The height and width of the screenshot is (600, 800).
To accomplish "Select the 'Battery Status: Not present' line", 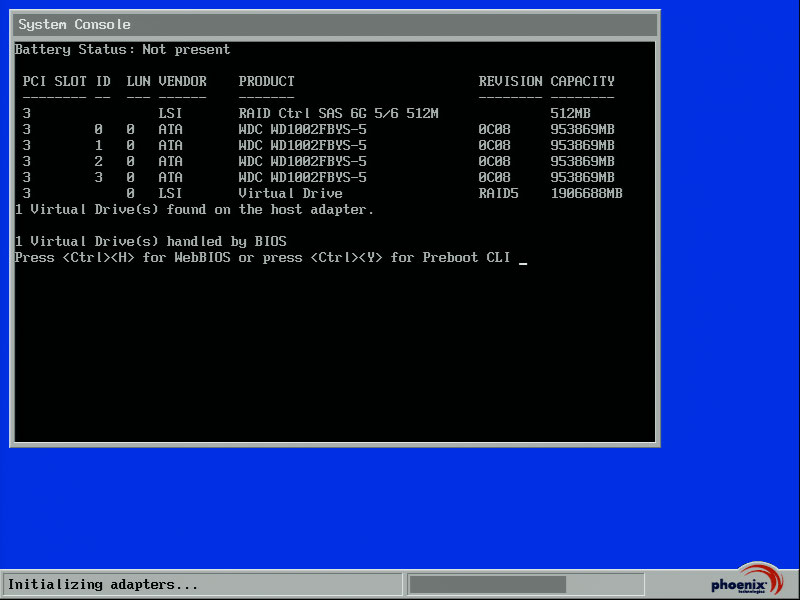I will point(122,49).
